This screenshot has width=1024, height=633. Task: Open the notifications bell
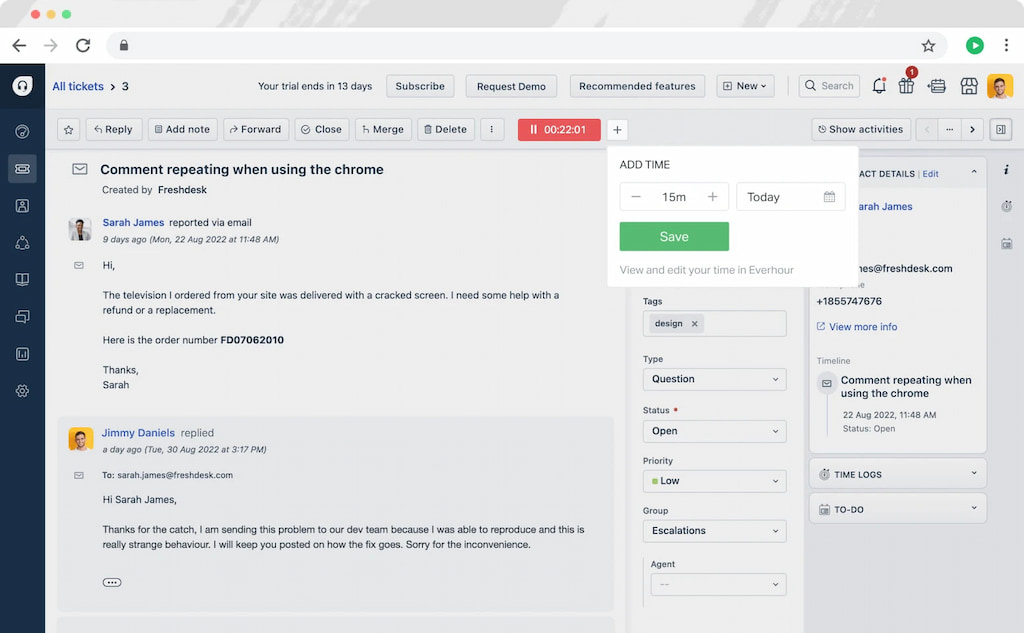tap(878, 86)
